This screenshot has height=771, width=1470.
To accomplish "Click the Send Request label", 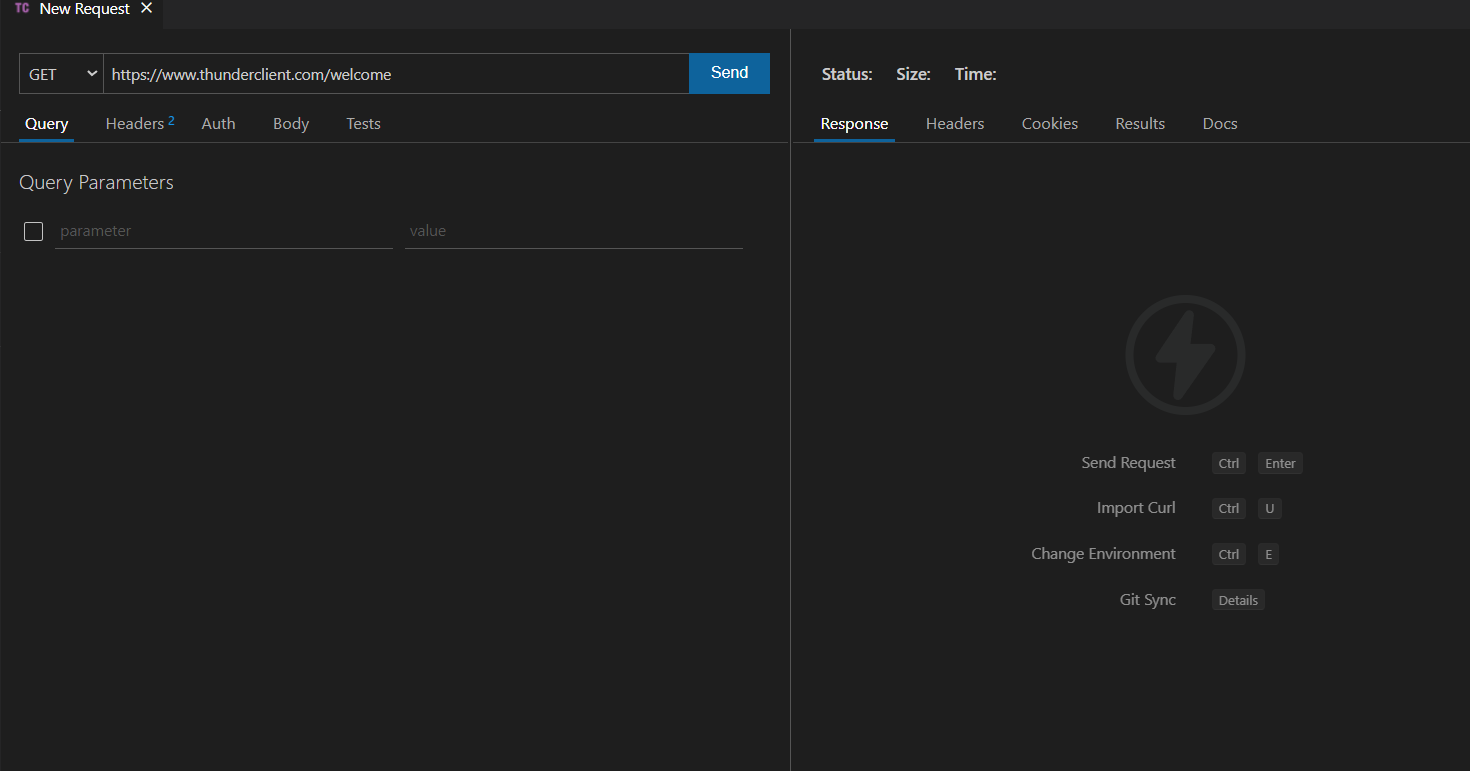I will (x=1128, y=463).
